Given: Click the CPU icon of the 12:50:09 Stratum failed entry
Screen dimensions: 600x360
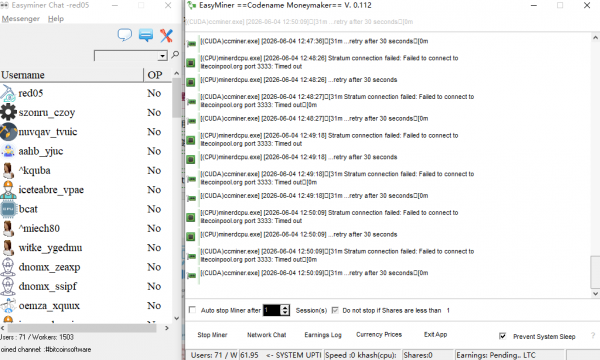Looking at the screenshot, I should (x=191, y=217).
